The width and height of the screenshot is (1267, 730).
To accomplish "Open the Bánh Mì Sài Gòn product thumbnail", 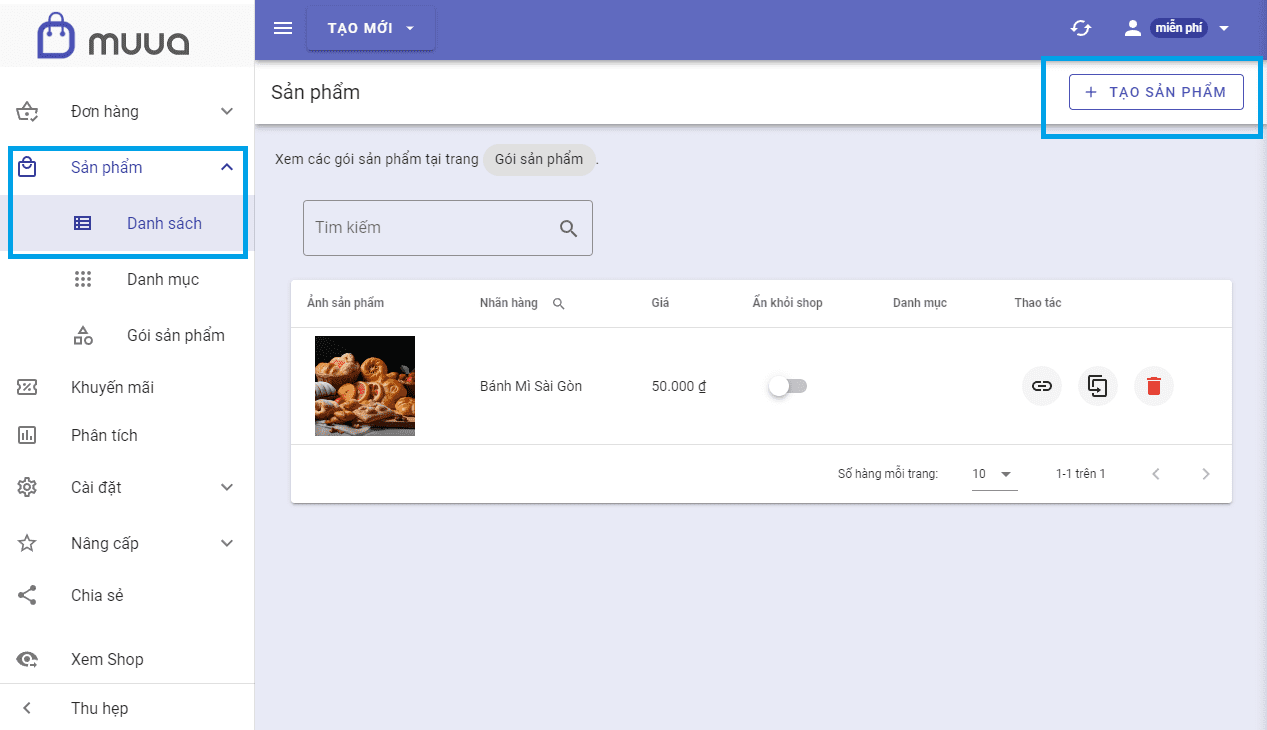I will pyautogui.click(x=365, y=386).
